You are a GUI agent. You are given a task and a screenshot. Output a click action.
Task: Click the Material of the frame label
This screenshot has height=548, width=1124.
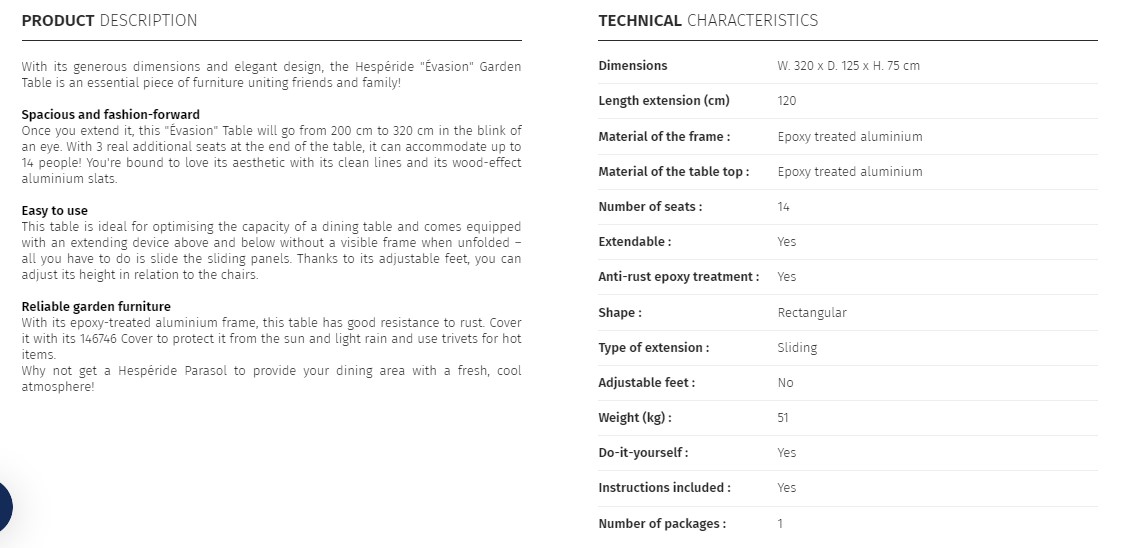[664, 136]
